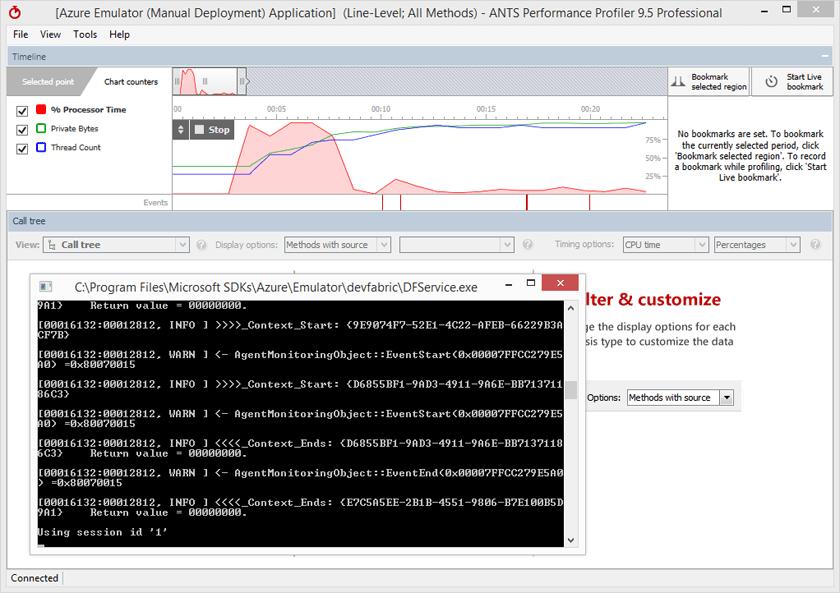Open the Tools menu
The width and height of the screenshot is (840, 593).
(84, 34)
